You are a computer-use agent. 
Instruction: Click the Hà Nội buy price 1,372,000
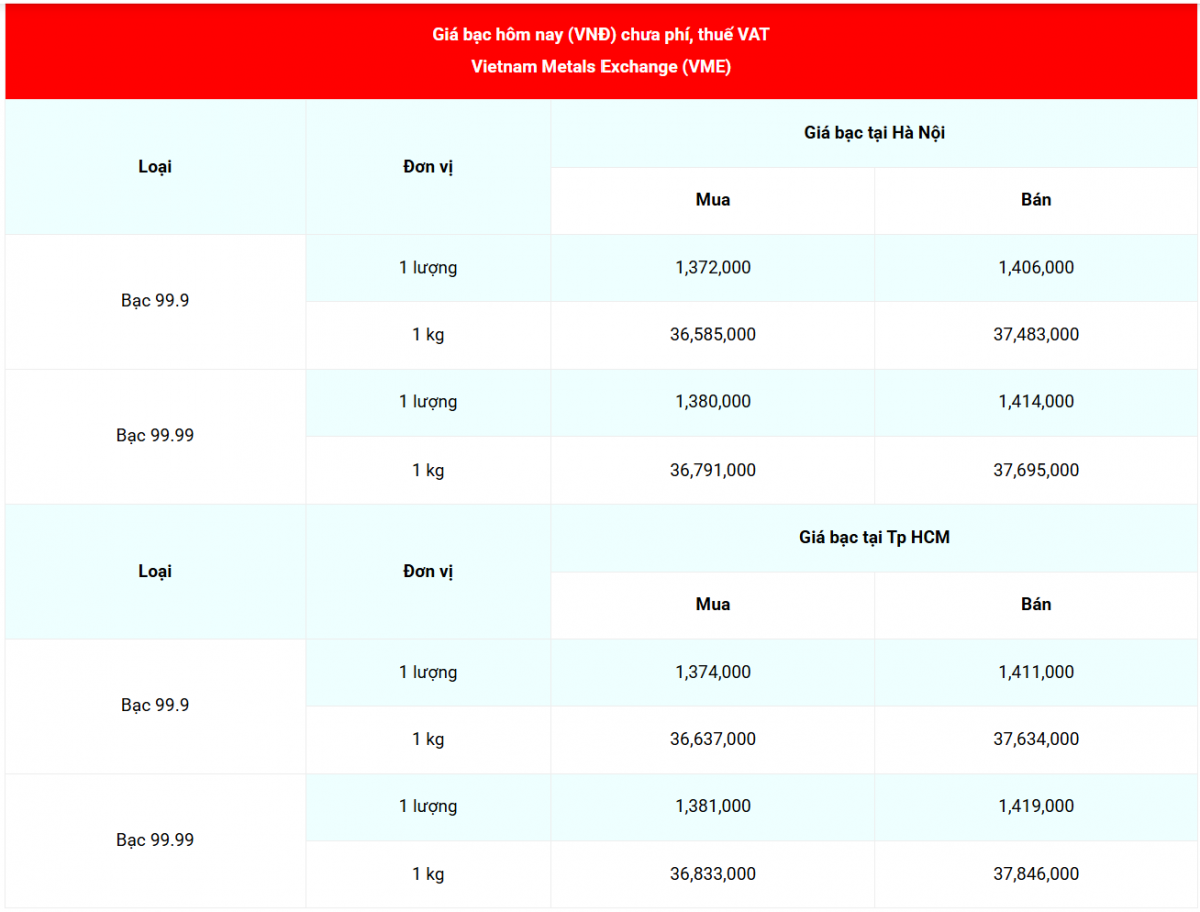(712, 268)
